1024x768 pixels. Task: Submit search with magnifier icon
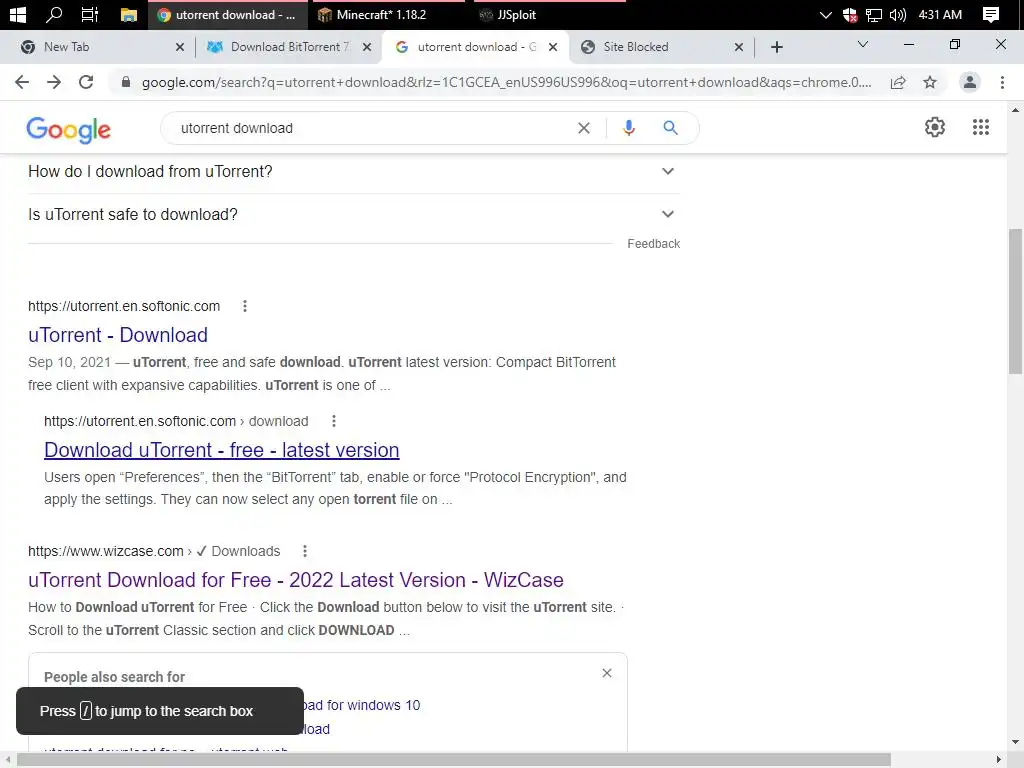click(x=671, y=128)
